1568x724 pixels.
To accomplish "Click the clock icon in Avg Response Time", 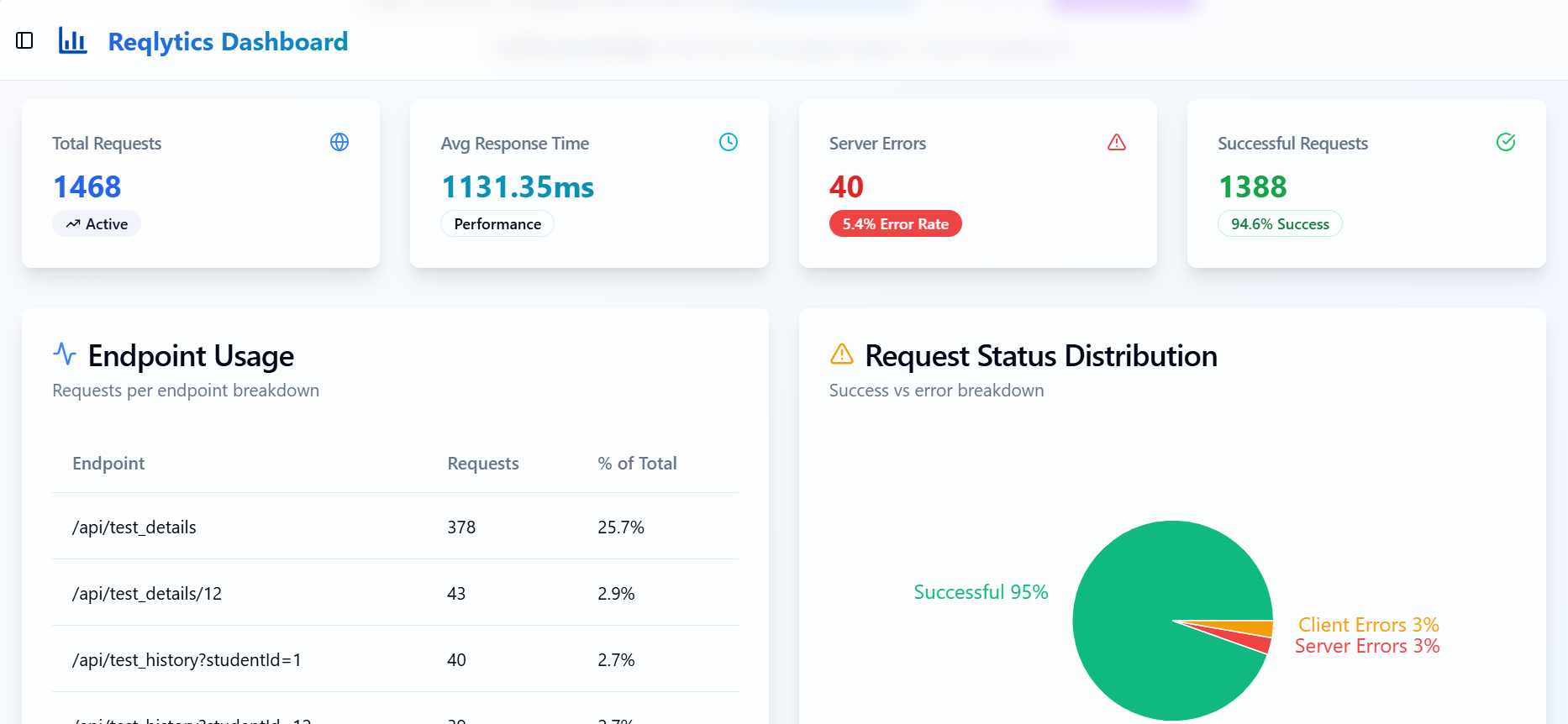I will click(x=729, y=142).
